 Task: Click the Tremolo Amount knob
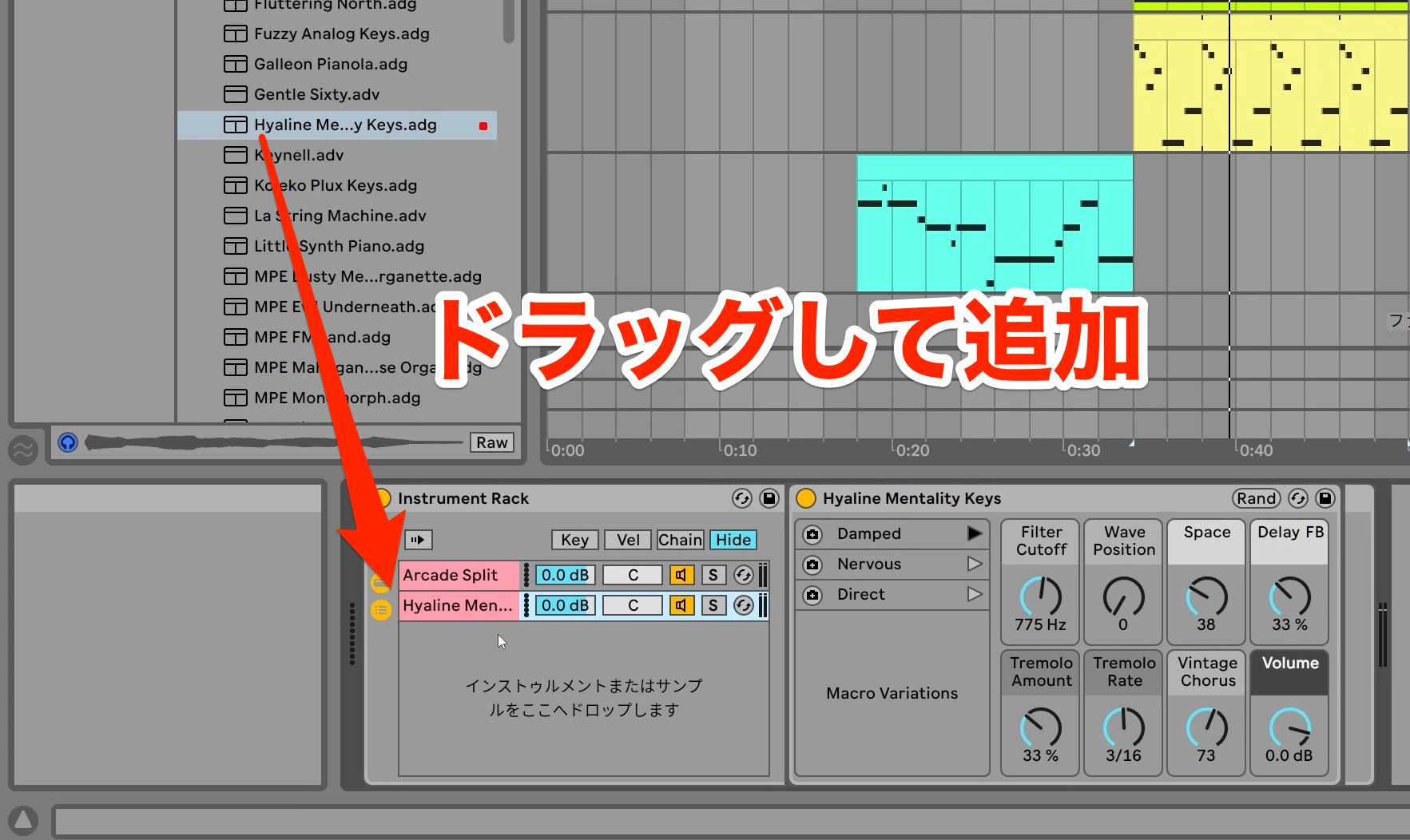1041,727
